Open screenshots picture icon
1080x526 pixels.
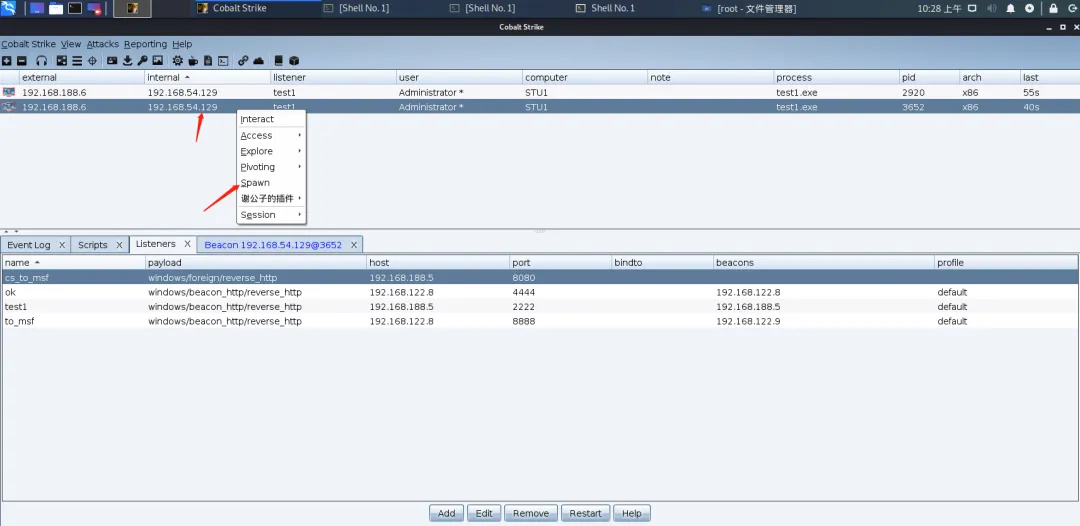point(158,61)
